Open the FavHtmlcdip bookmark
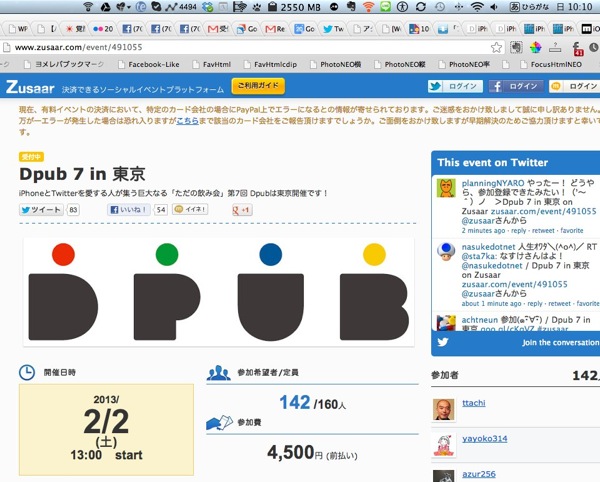The width and height of the screenshot is (600, 482). tap(271, 64)
